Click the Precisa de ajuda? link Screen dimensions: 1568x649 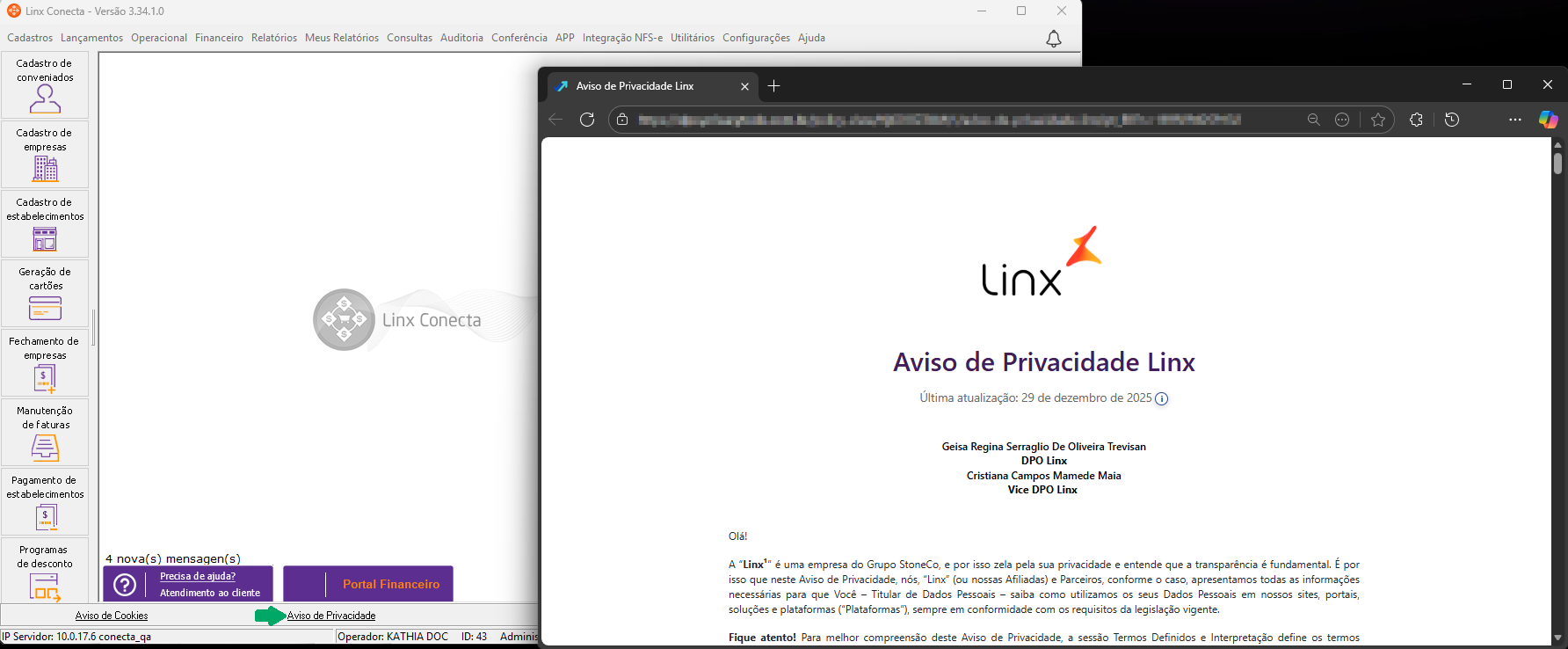click(198, 576)
